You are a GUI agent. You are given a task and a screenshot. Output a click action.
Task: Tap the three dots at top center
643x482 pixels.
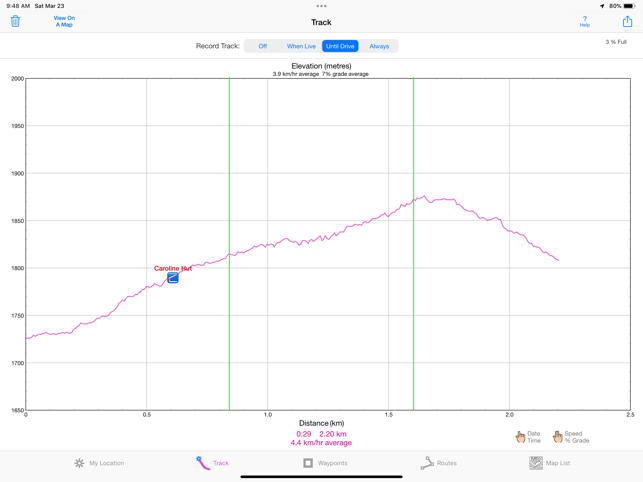coord(321,6)
